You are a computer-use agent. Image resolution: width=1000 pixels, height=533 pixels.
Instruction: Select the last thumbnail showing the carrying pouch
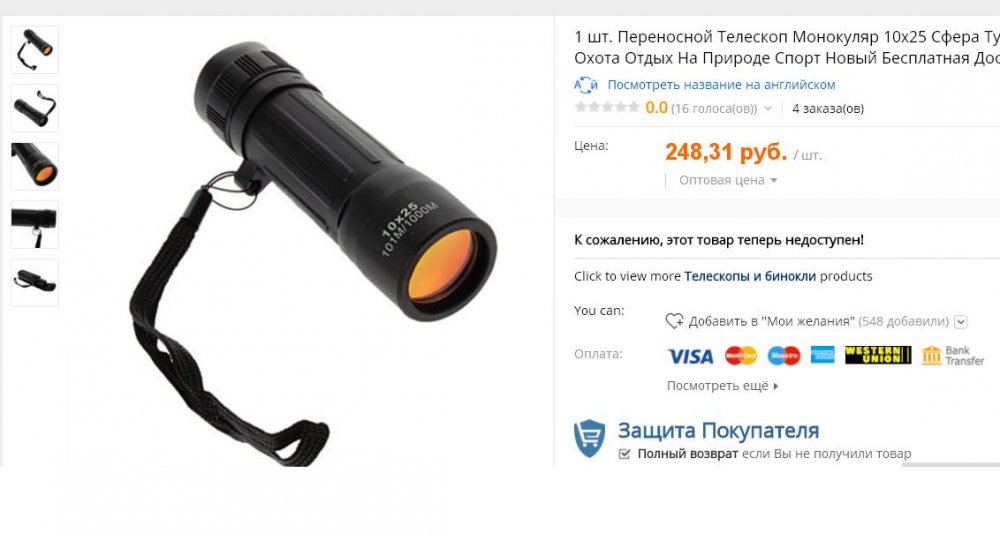pos(35,282)
